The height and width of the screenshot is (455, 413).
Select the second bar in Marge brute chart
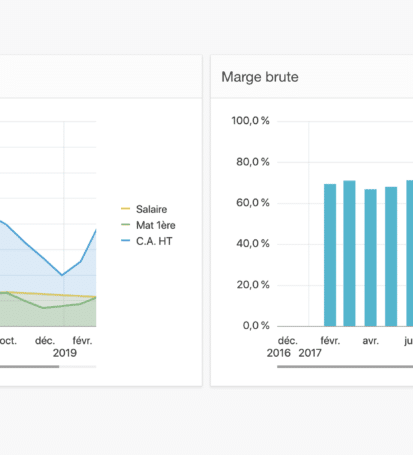coord(349,253)
